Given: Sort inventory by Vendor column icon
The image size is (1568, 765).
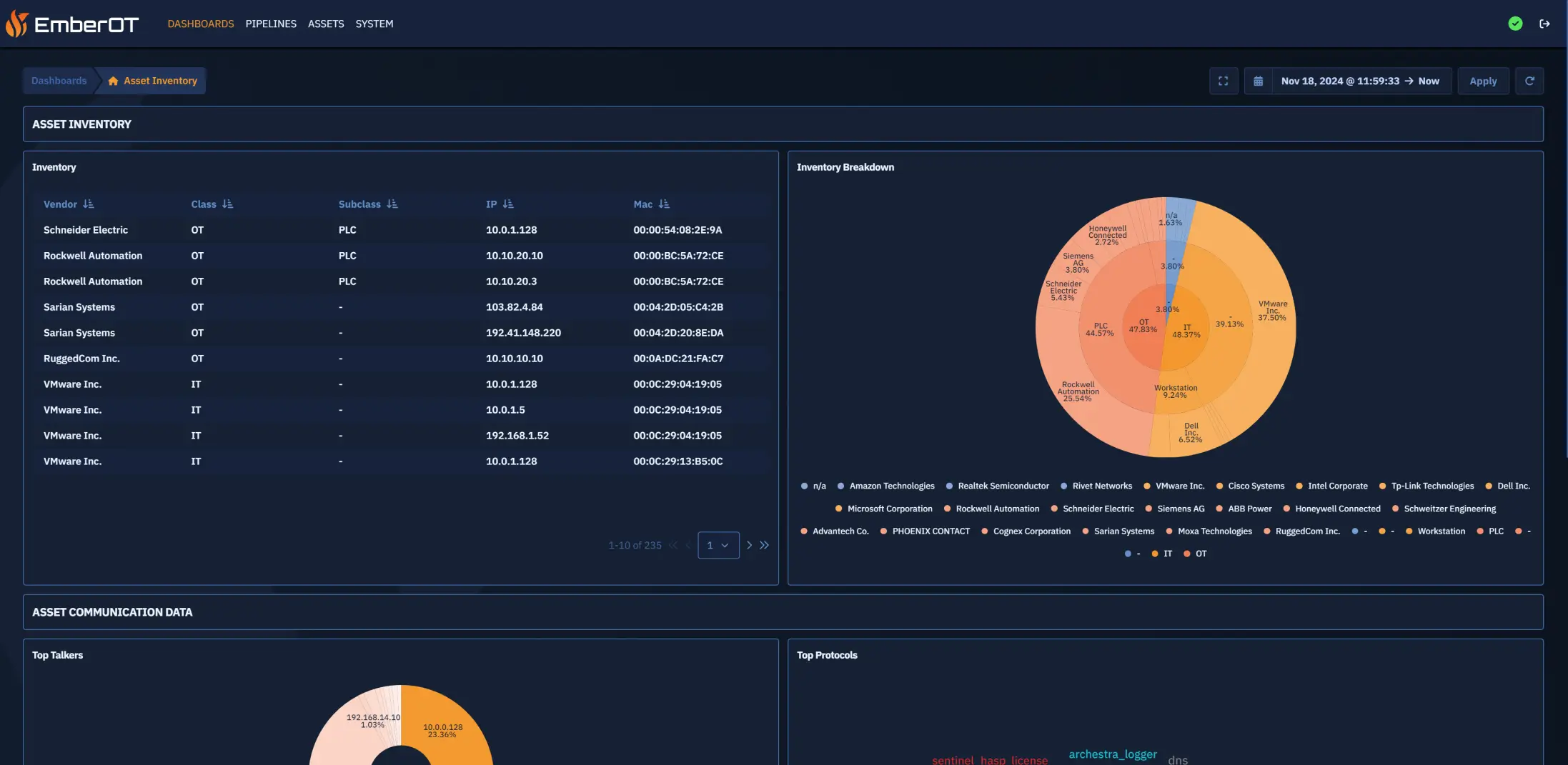Looking at the screenshot, I should point(89,204).
